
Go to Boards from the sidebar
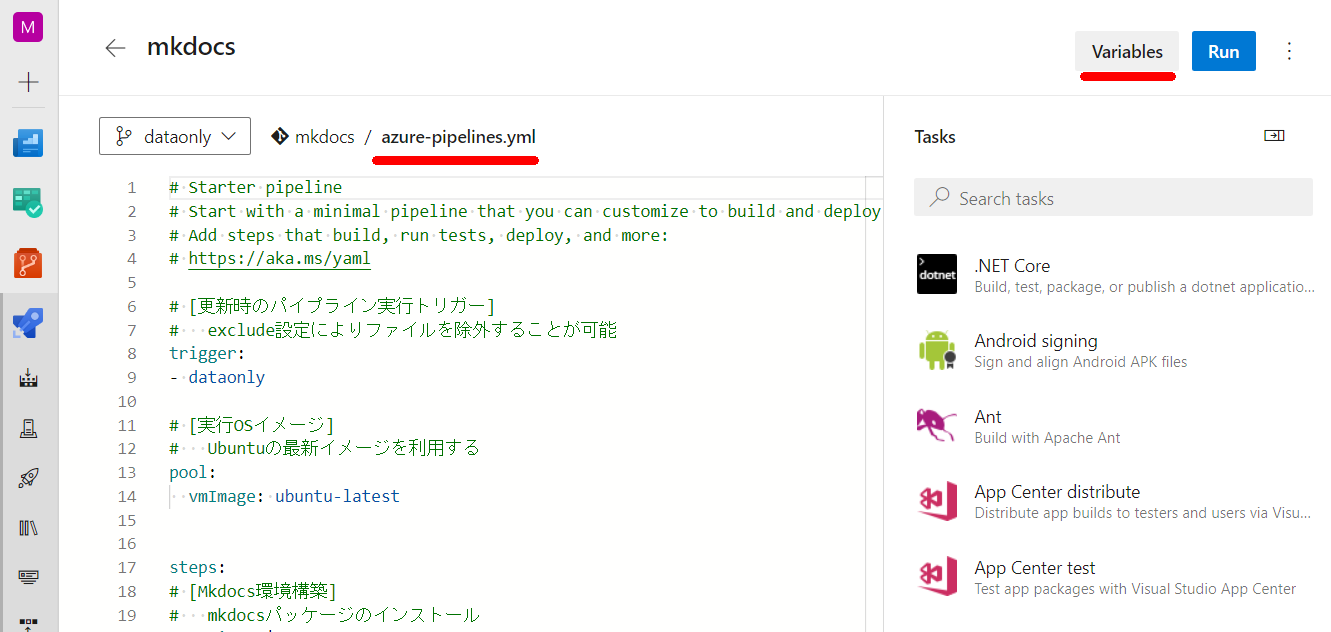click(28, 203)
